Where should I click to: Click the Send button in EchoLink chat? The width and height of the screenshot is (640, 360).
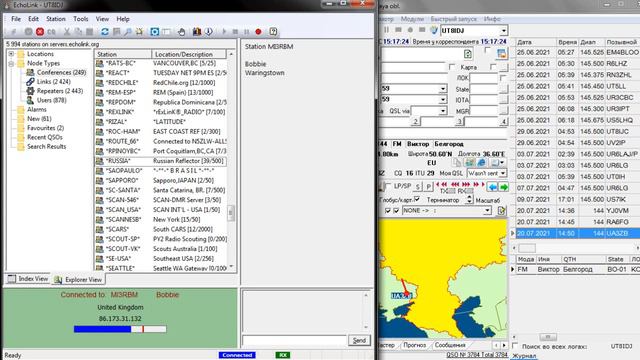click(359, 340)
